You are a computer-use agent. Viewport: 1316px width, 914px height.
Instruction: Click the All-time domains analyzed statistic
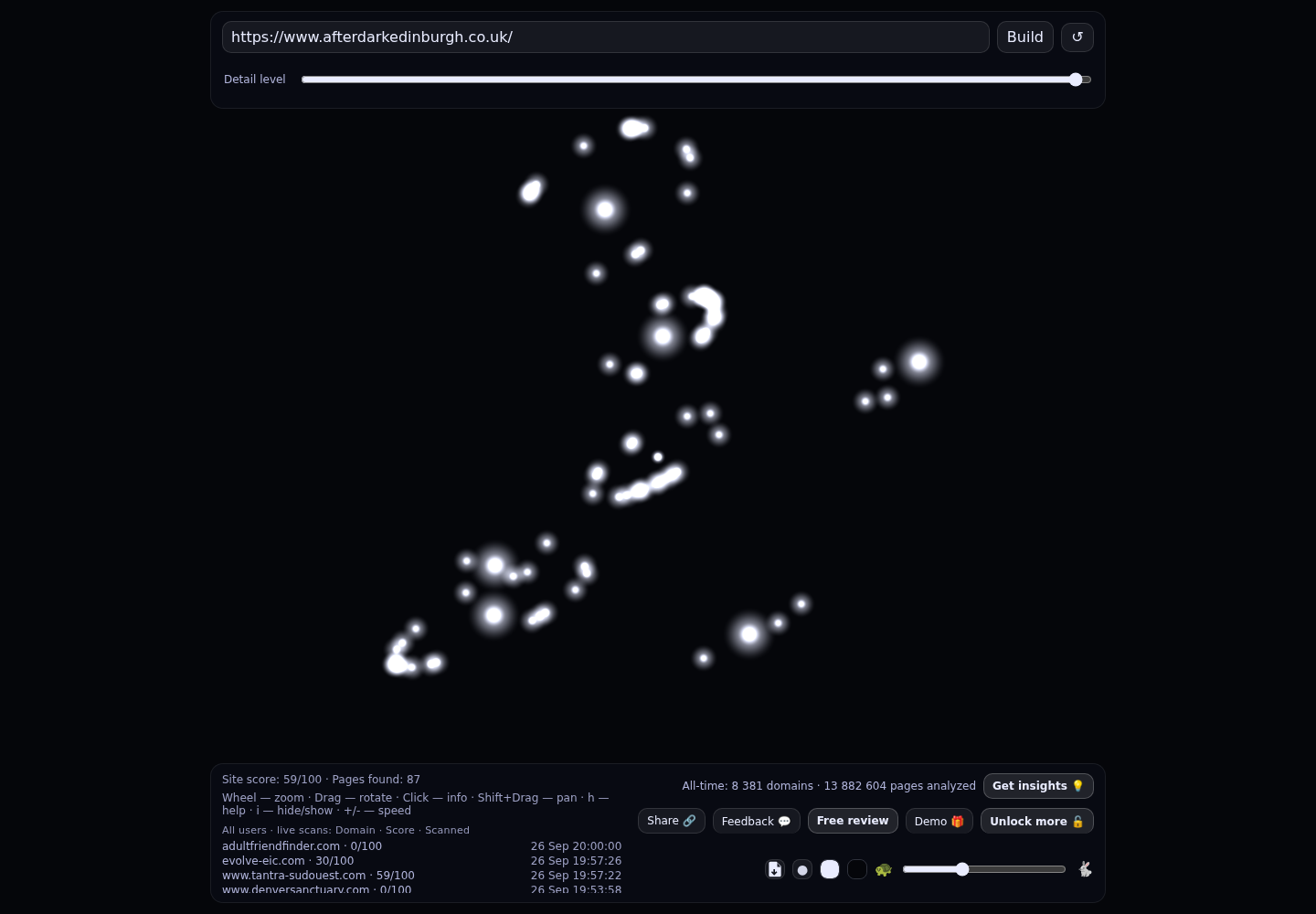tap(829, 786)
